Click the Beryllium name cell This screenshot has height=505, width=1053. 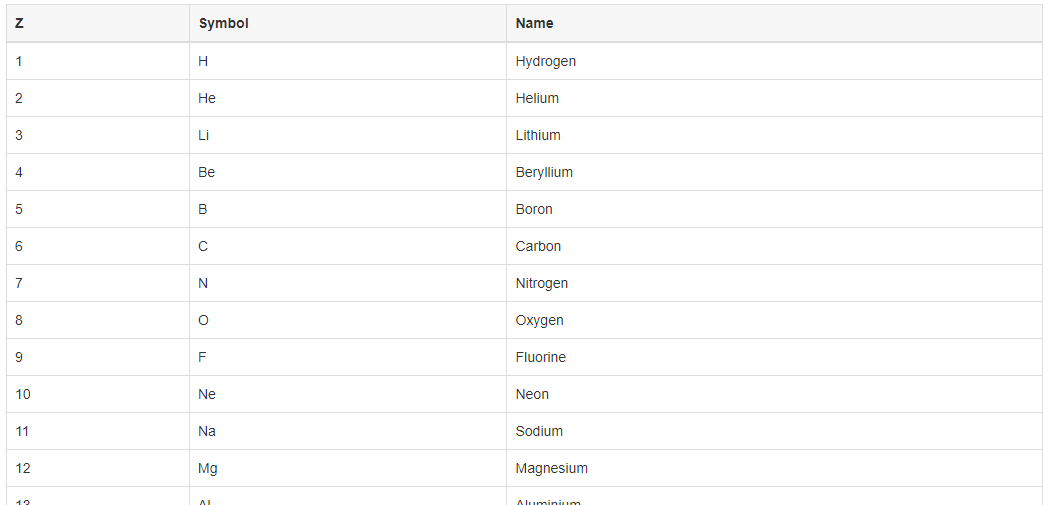coord(544,172)
